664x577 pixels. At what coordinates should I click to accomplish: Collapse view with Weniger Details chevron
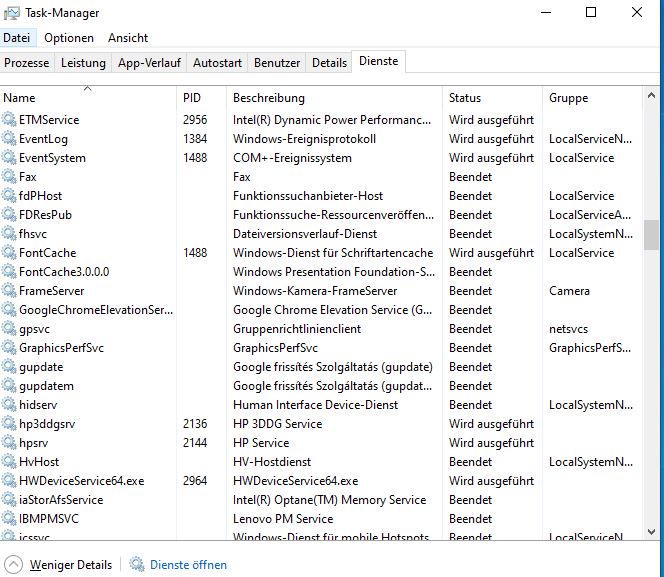click(13, 565)
